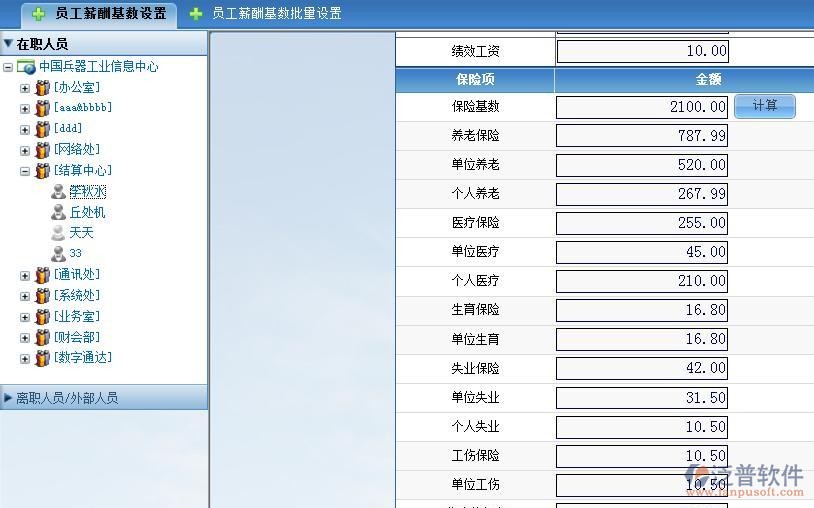Click the 个人医疗 amount field
This screenshot has width=814, height=508.
point(642,281)
